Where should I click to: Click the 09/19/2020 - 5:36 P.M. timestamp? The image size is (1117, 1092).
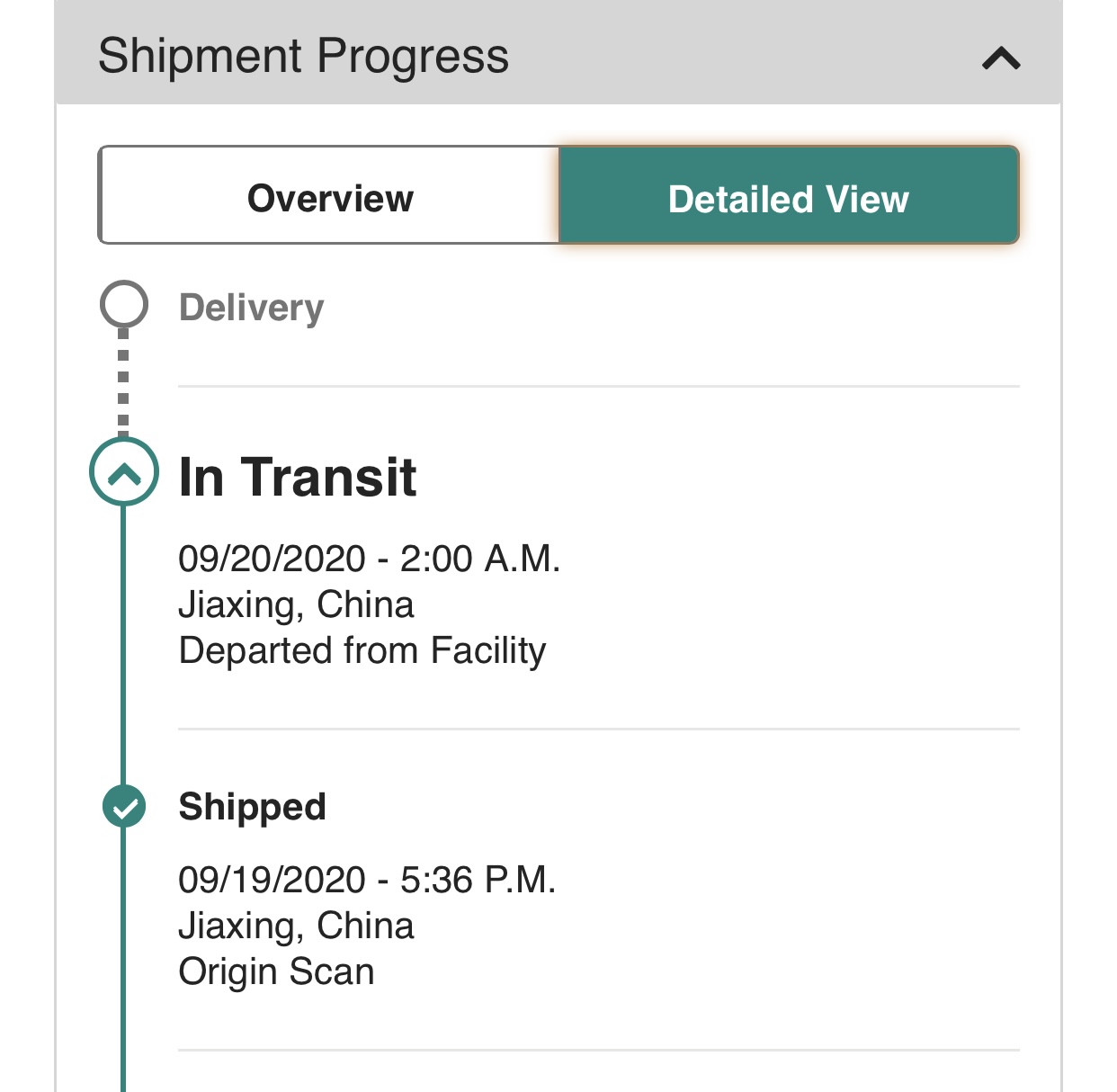pyautogui.click(x=367, y=880)
